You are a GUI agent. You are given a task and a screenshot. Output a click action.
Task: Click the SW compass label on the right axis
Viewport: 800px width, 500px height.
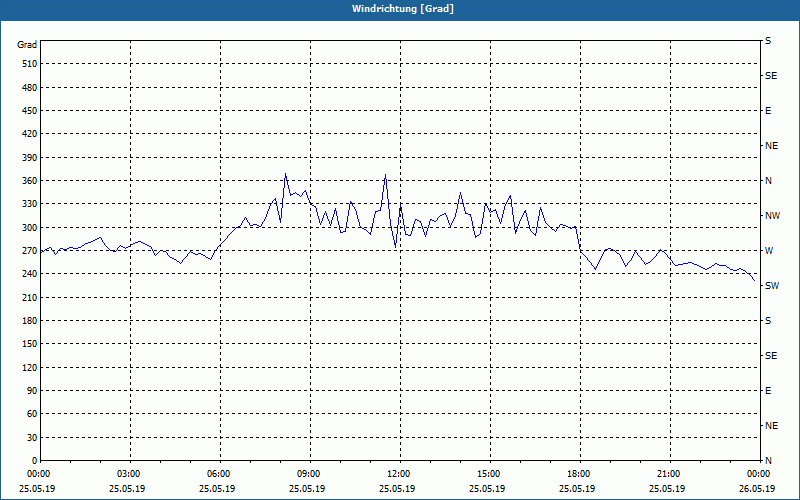(x=772, y=286)
